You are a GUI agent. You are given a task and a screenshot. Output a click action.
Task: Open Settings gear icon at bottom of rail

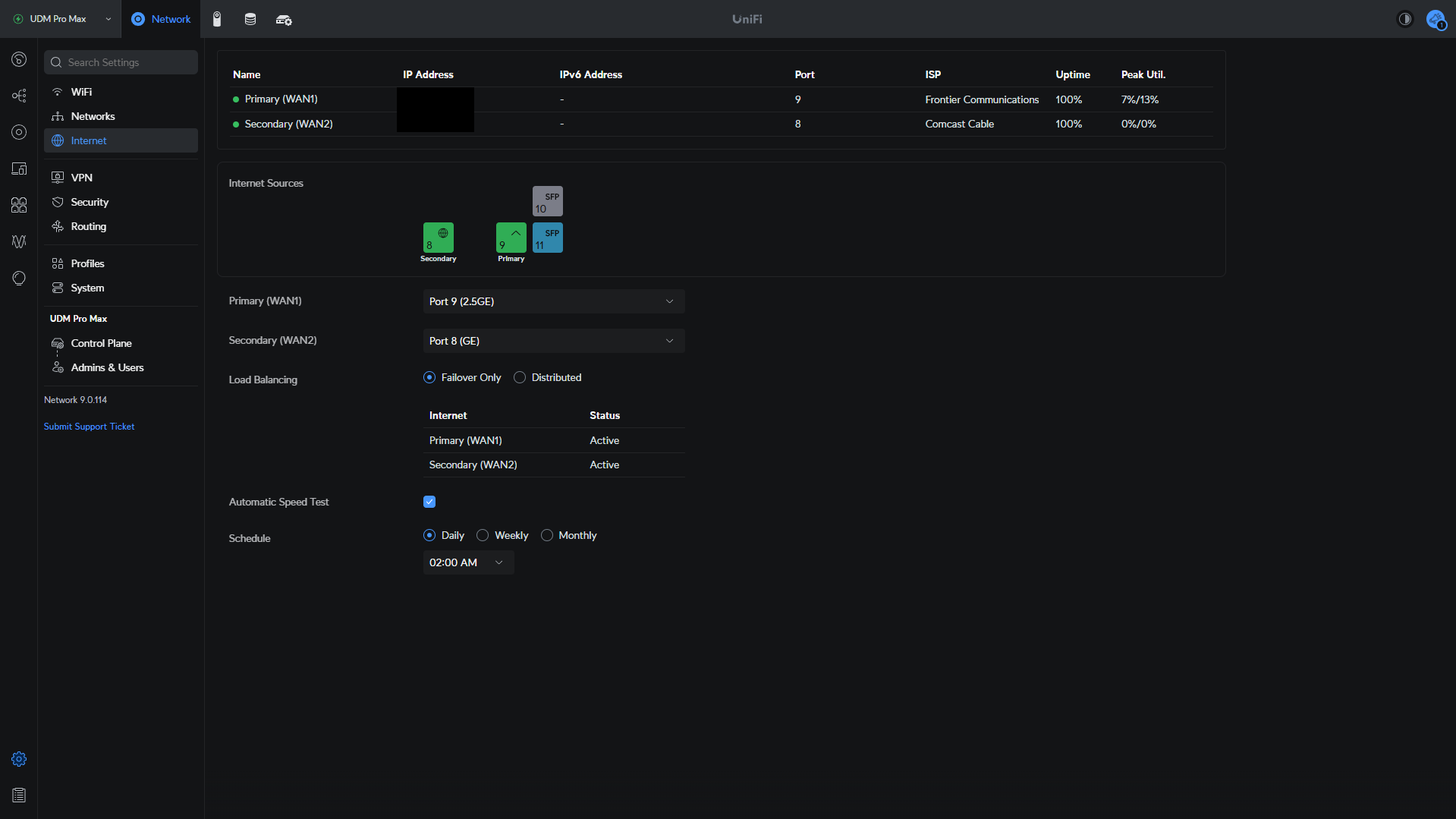[19, 759]
